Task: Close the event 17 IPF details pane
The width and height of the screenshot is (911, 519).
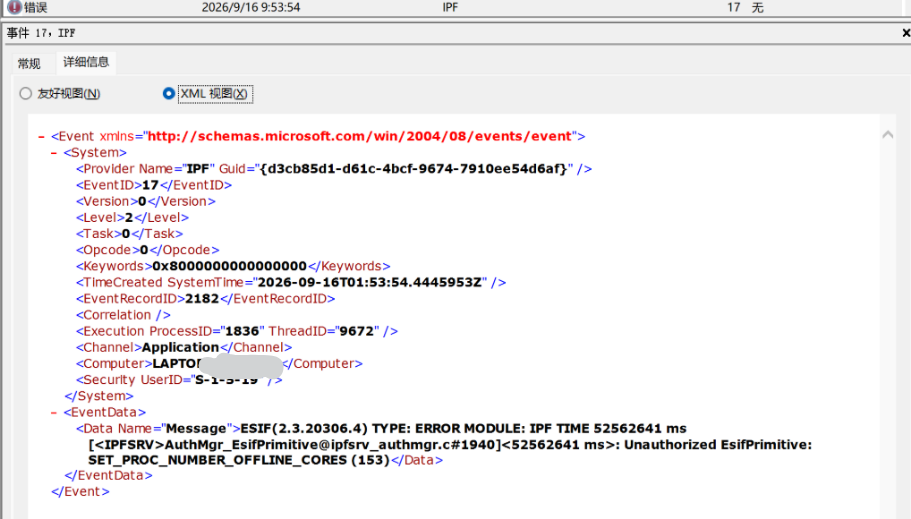Action: click(906, 33)
